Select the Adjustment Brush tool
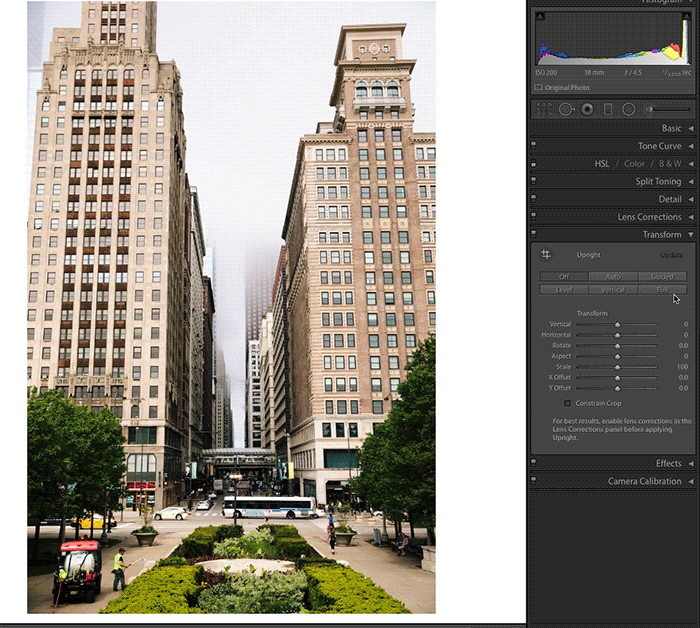The width and height of the screenshot is (700, 628). [668, 109]
